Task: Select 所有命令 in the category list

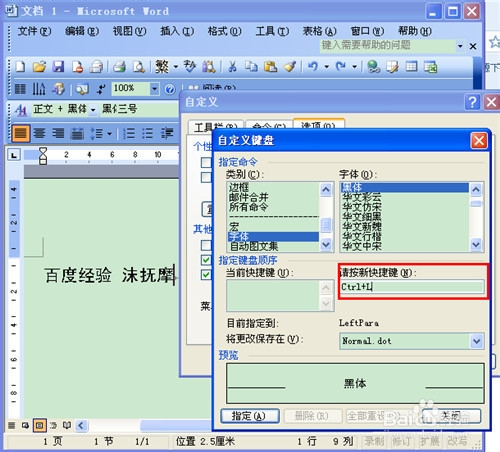Action: 273,207
